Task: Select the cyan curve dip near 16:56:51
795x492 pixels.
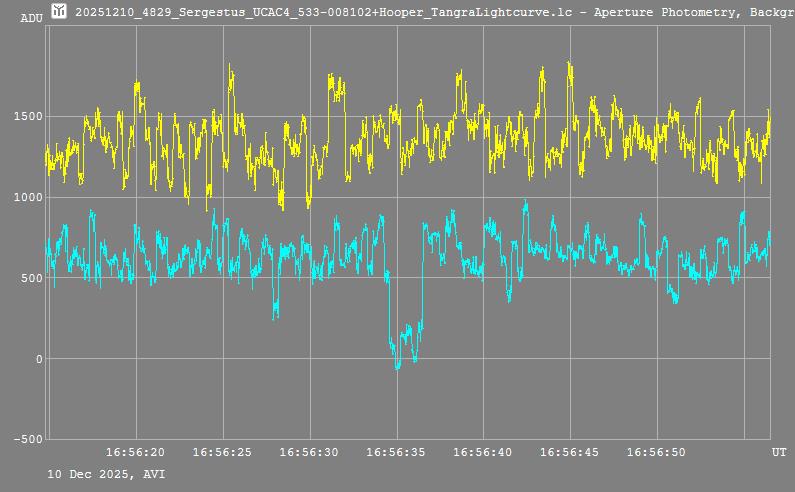Action: pyautogui.click(x=675, y=298)
